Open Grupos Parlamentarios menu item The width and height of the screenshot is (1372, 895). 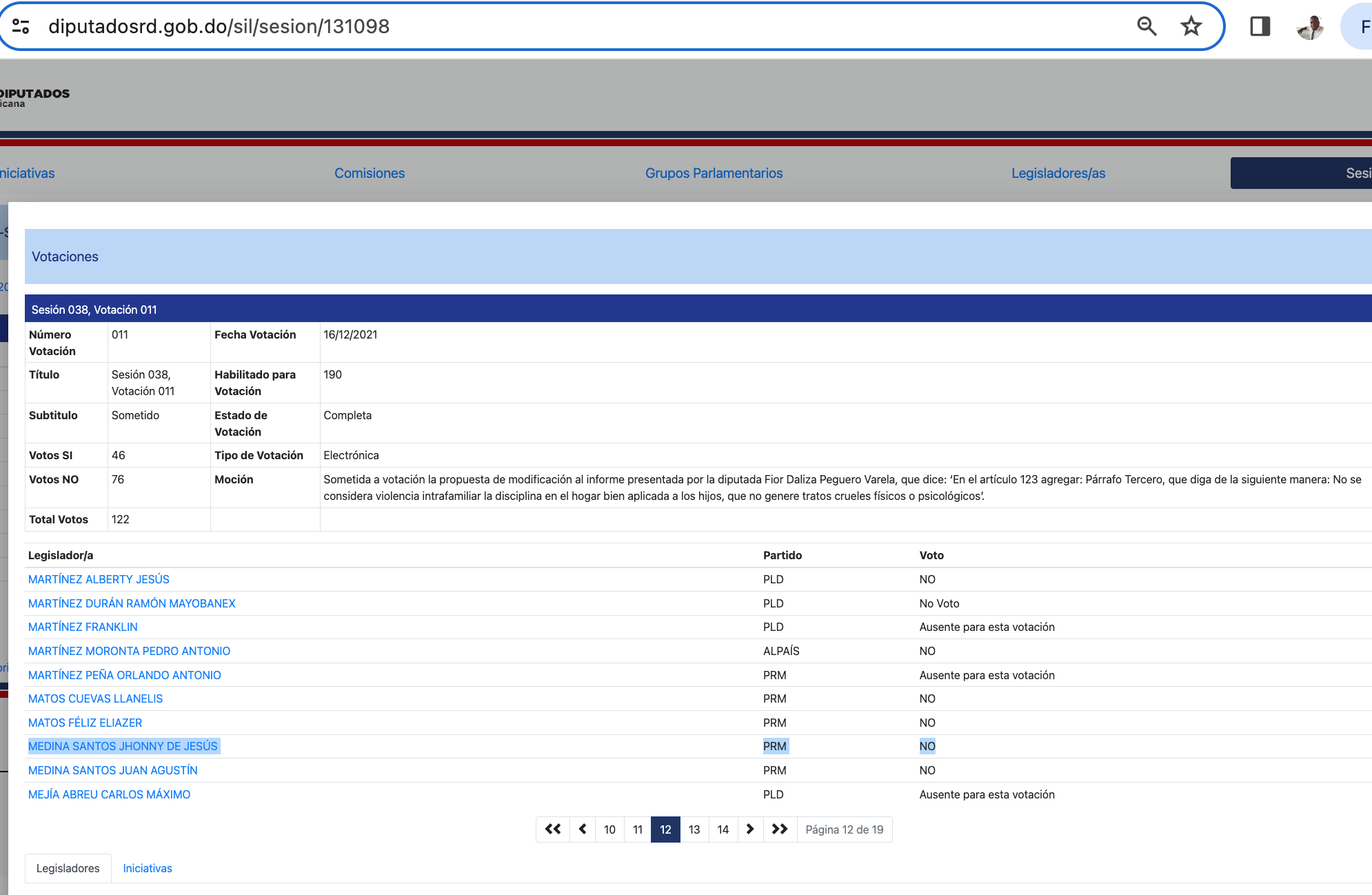pyautogui.click(x=714, y=173)
